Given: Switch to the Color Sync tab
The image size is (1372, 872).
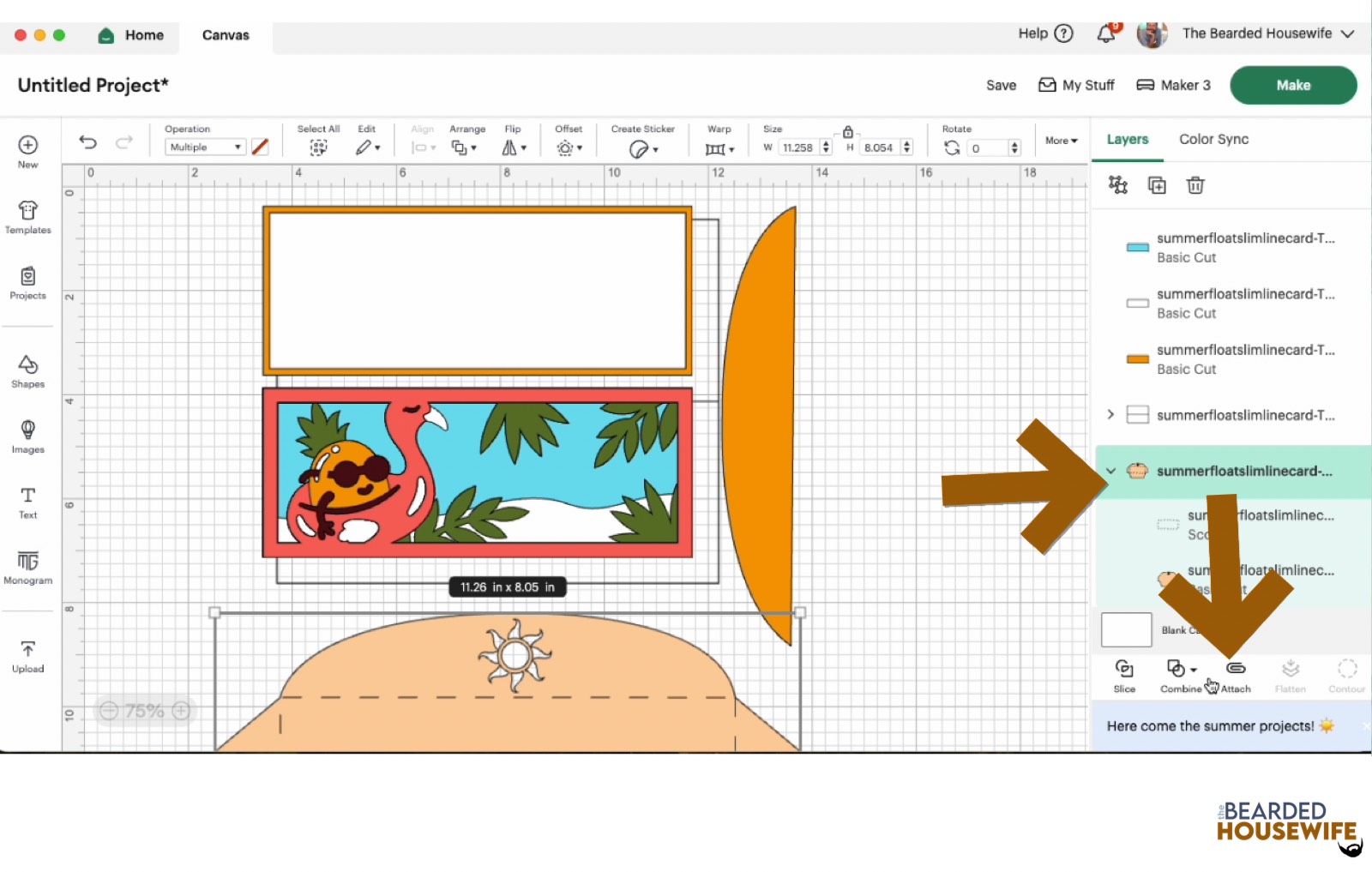Looking at the screenshot, I should (x=1213, y=139).
